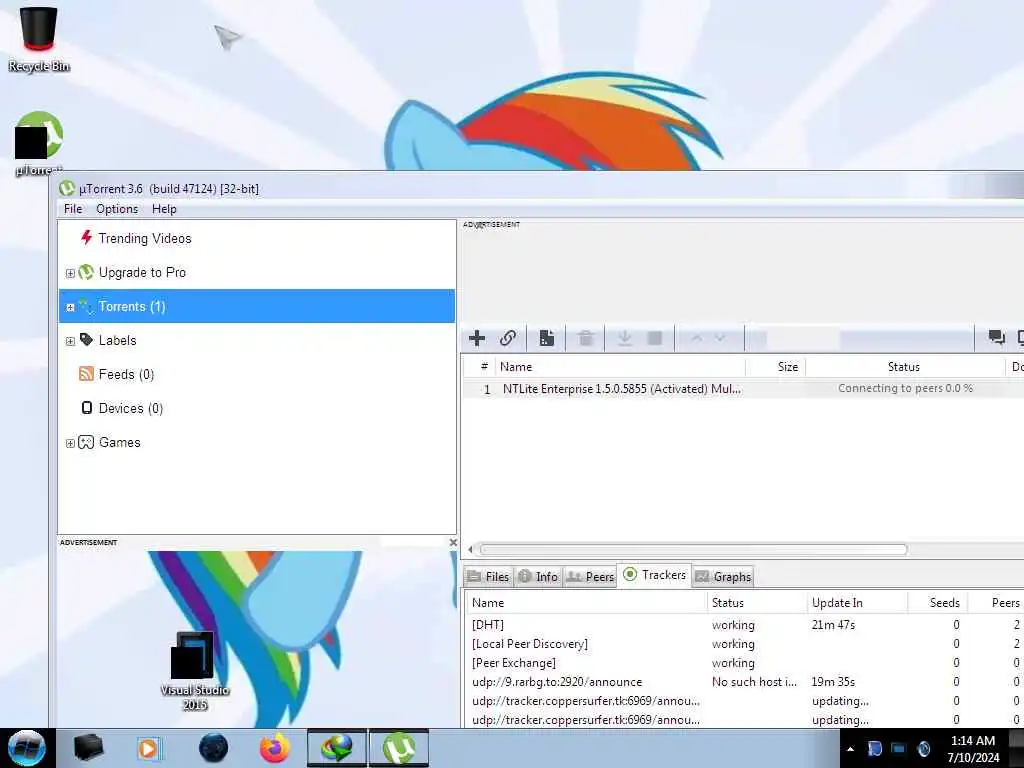Sort trackers by Update In column
Screen dimensions: 1024x768
[857, 603]
